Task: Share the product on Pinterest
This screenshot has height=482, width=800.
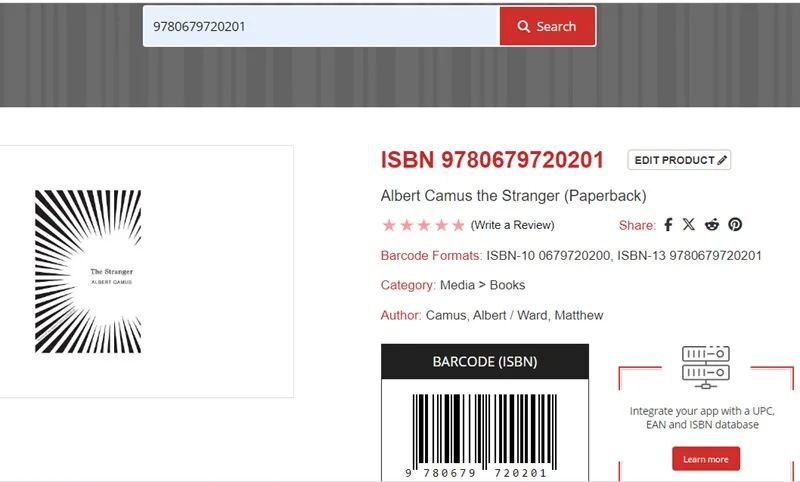Action: (x=735, y=224)
